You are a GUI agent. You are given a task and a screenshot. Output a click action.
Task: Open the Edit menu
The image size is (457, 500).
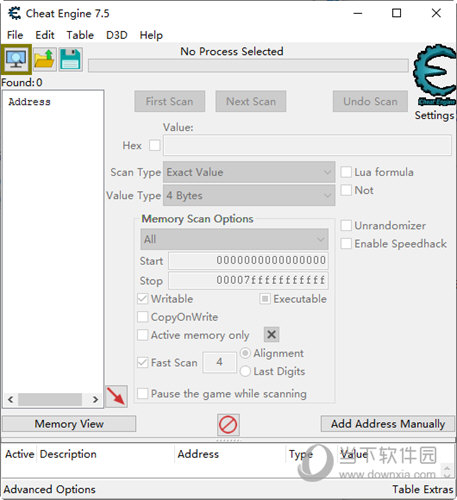tap(45, 35)
